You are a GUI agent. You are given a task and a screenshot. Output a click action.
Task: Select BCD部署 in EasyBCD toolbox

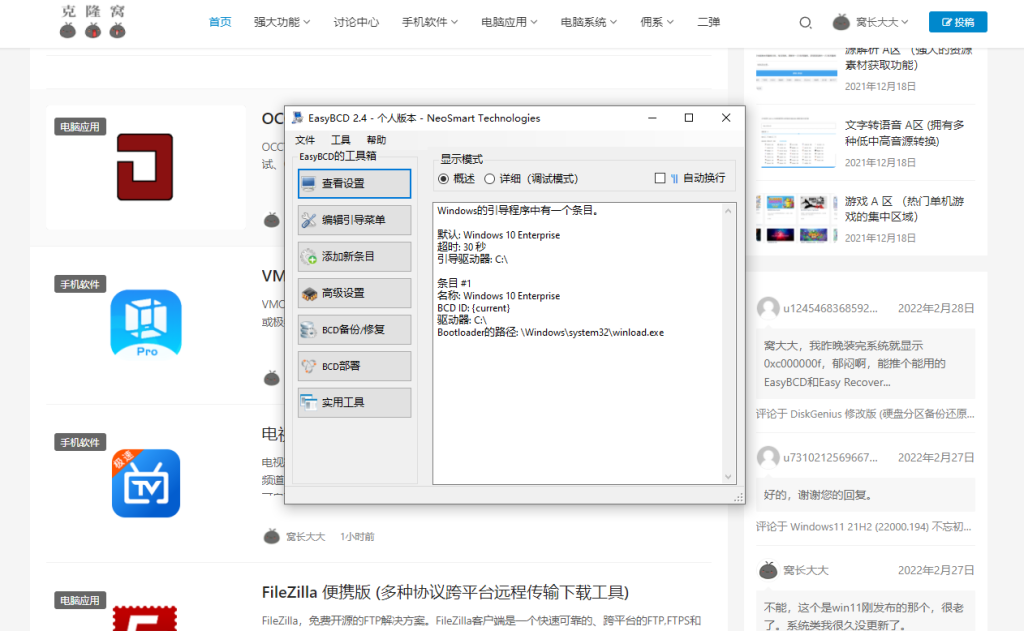click(x=354, y=366)
